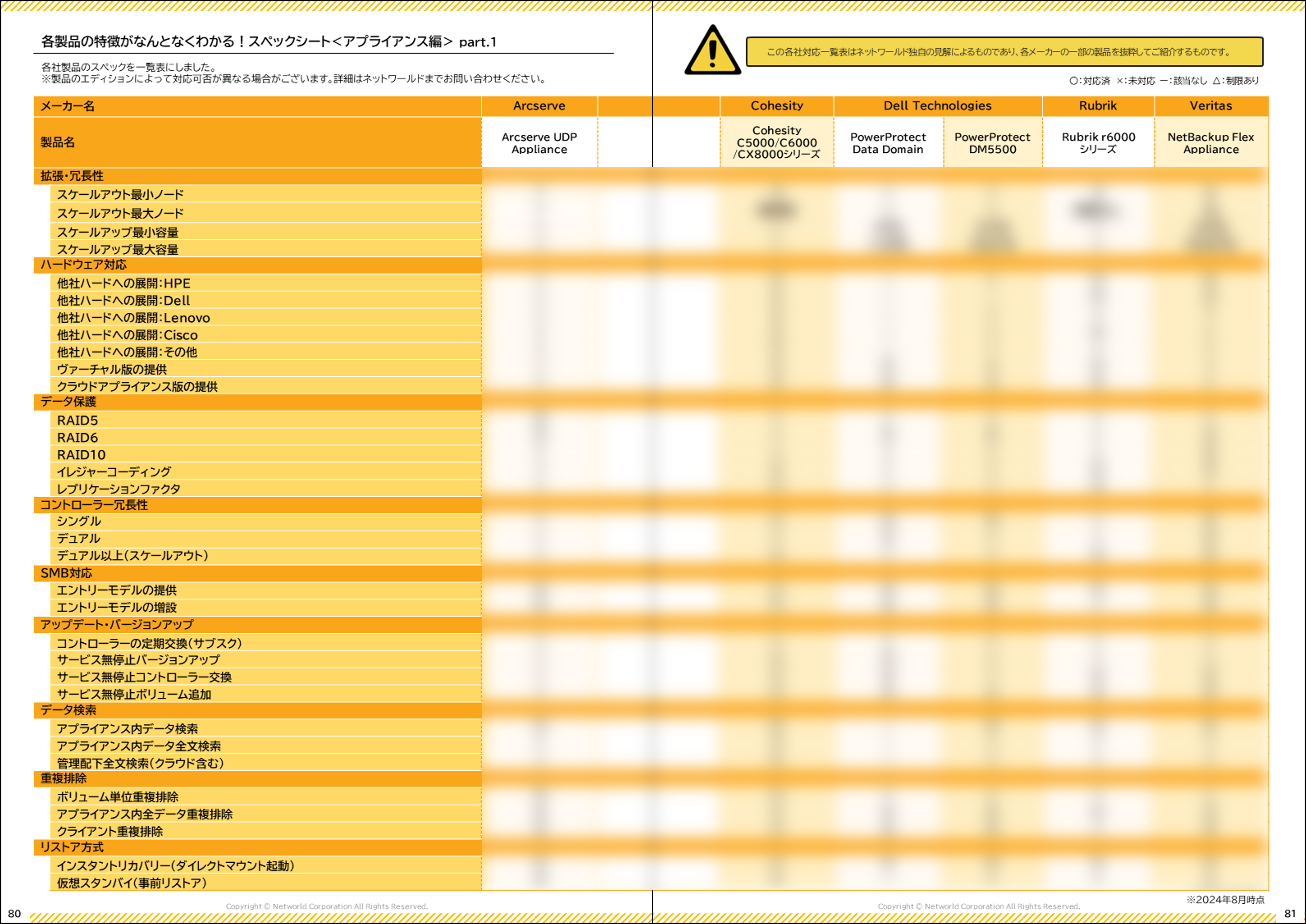Click the エントリーモデルの増設 row label

pos(266,608)
